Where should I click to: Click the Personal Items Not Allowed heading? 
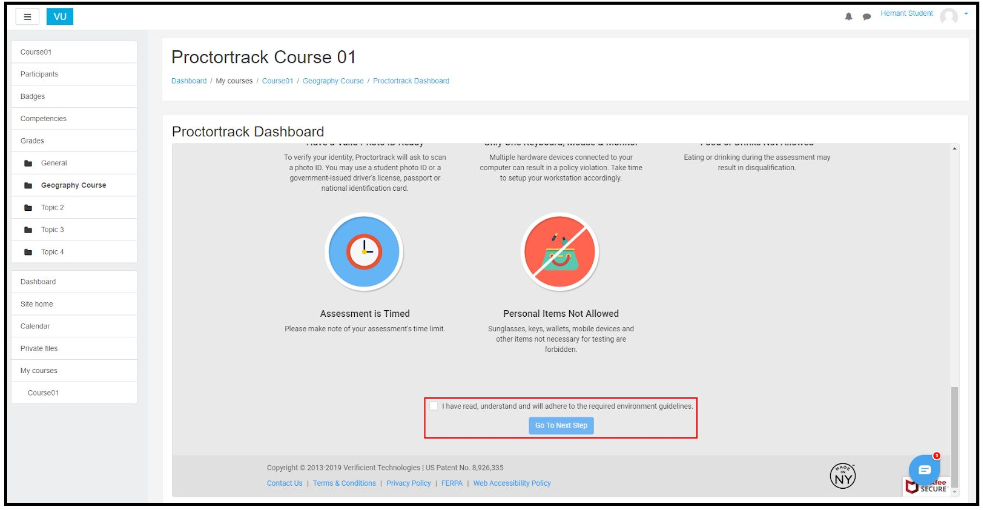(560, 313)
